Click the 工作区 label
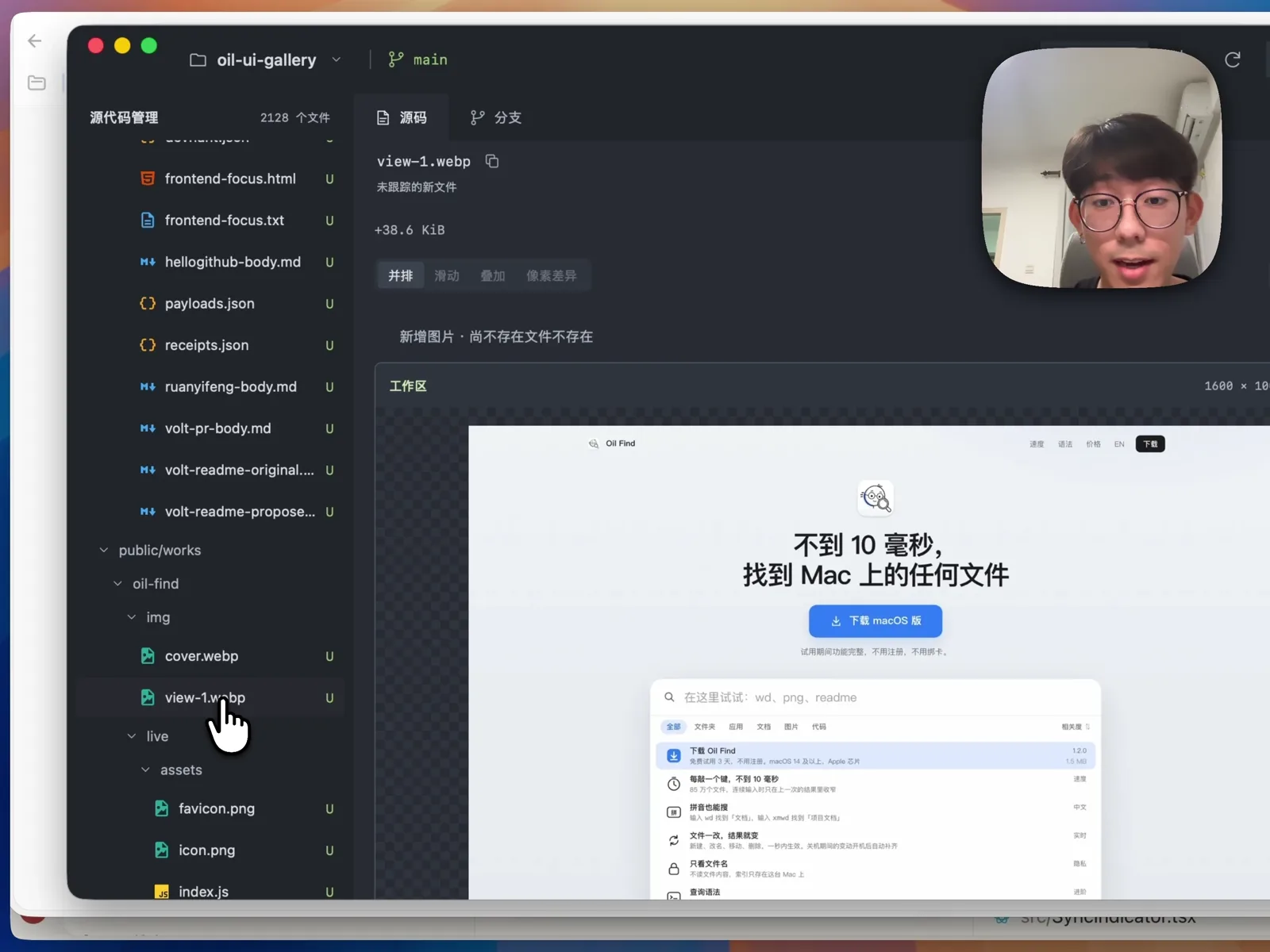Image resolution: width=1270 pixels, height=952 pixels. (408, 386)
